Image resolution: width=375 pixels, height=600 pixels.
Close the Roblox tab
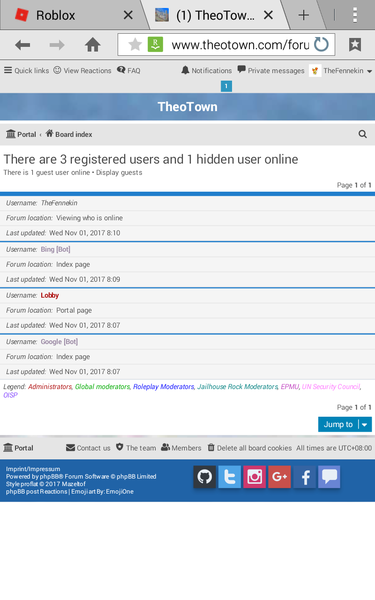128,15
